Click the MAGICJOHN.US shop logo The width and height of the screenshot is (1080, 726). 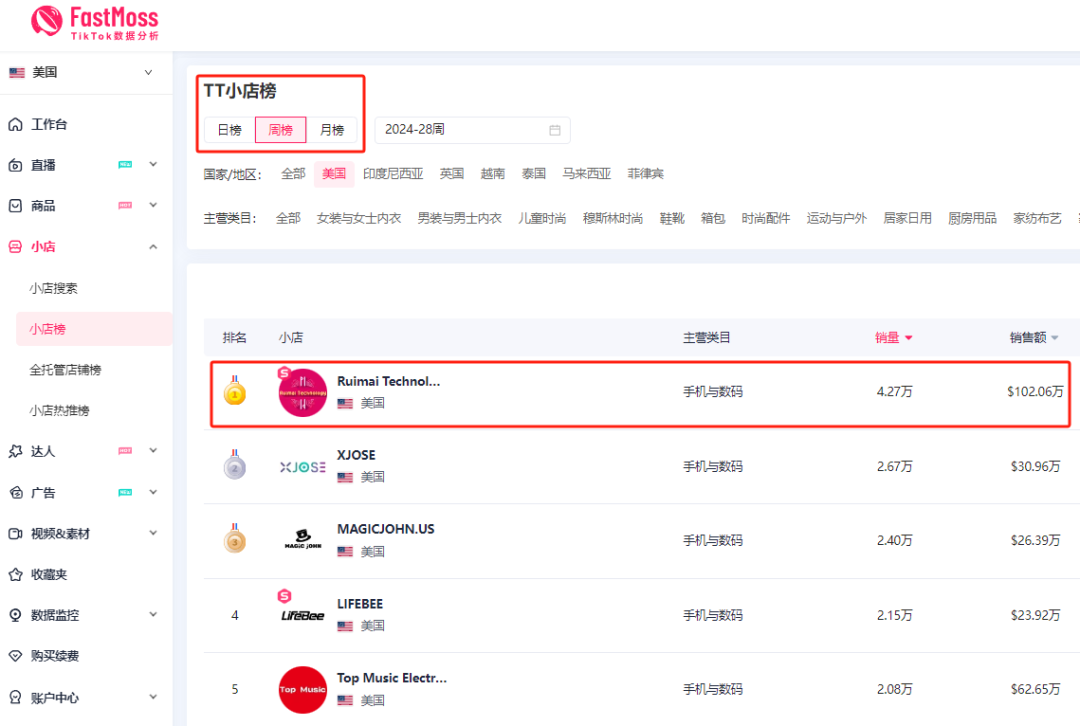(x=302, y=539)
